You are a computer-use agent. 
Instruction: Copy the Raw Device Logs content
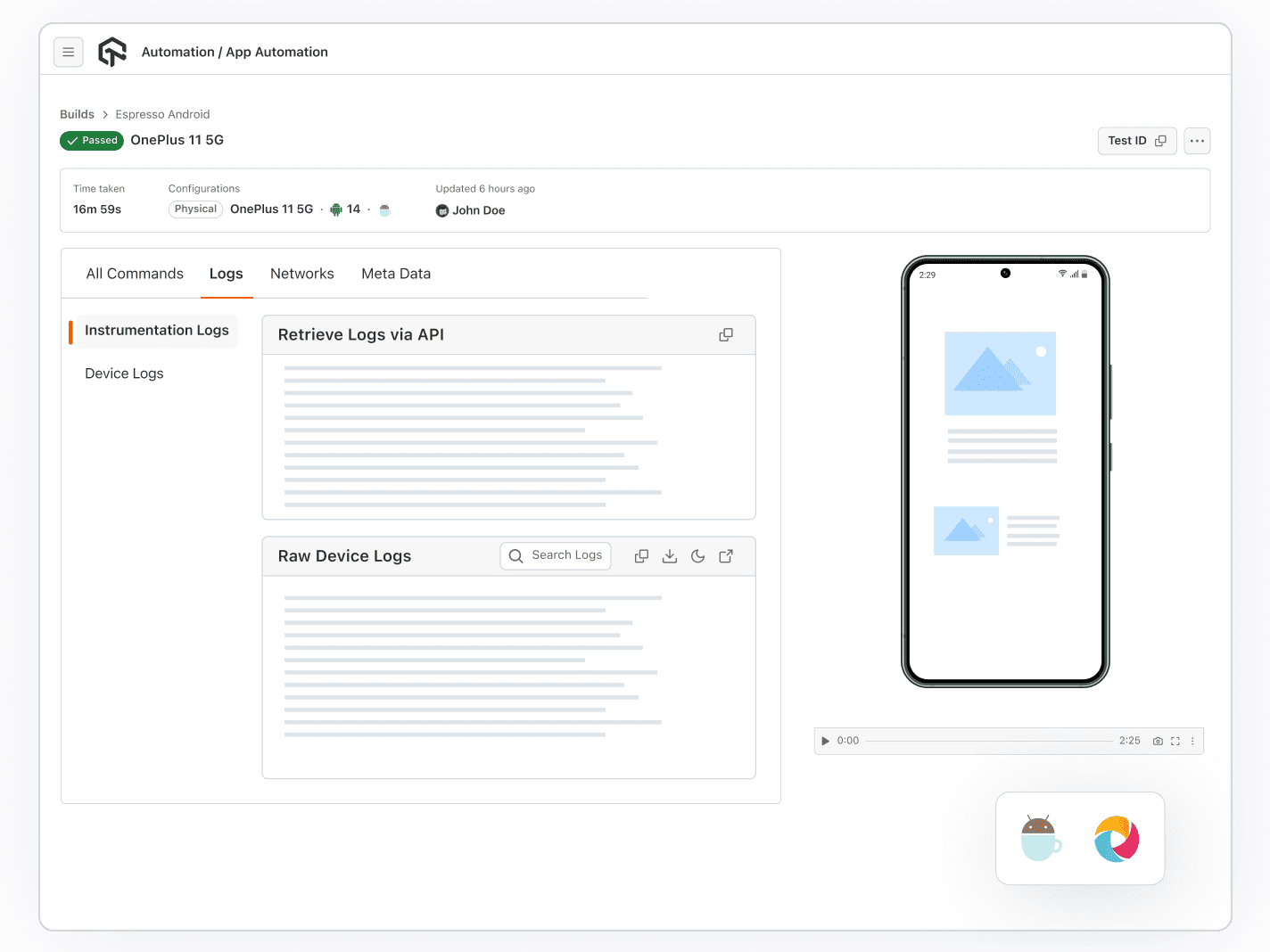tap(641, 555)
